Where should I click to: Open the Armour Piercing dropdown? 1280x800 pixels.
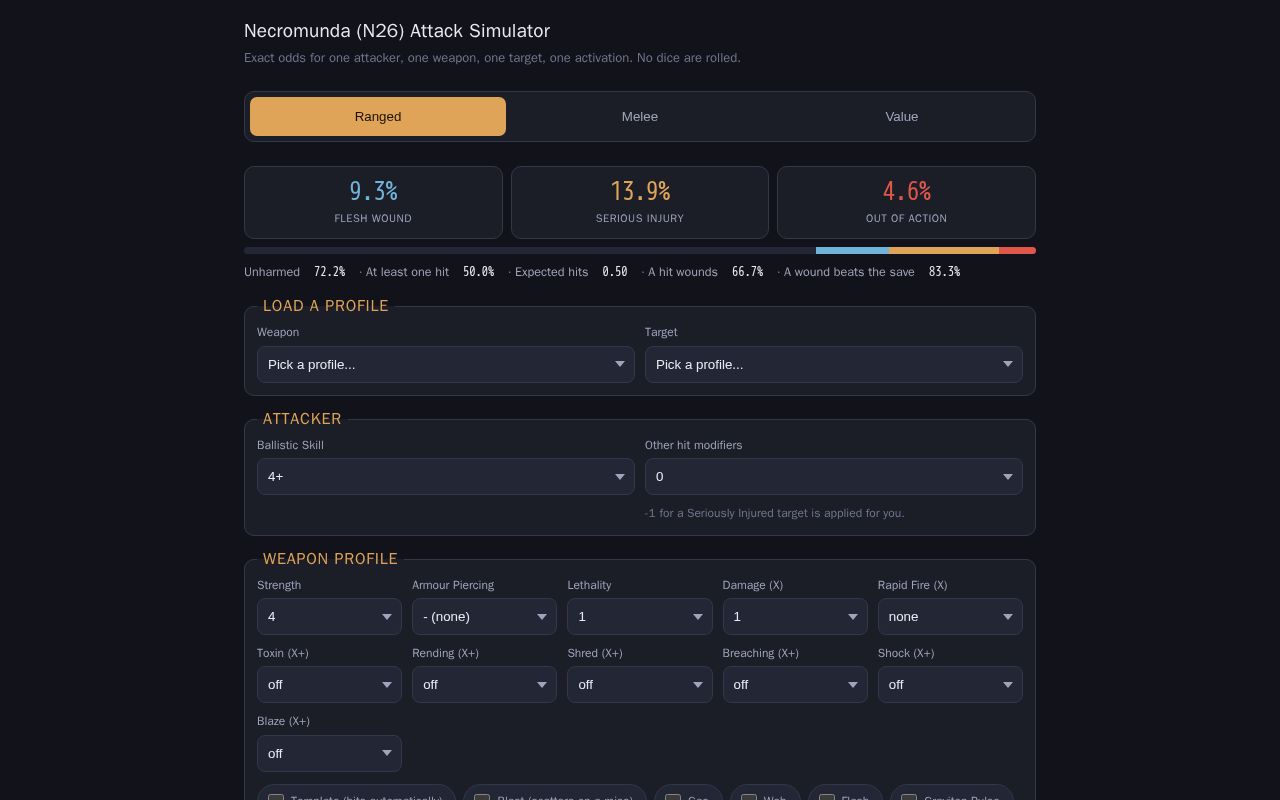click(x=484, y=616)
